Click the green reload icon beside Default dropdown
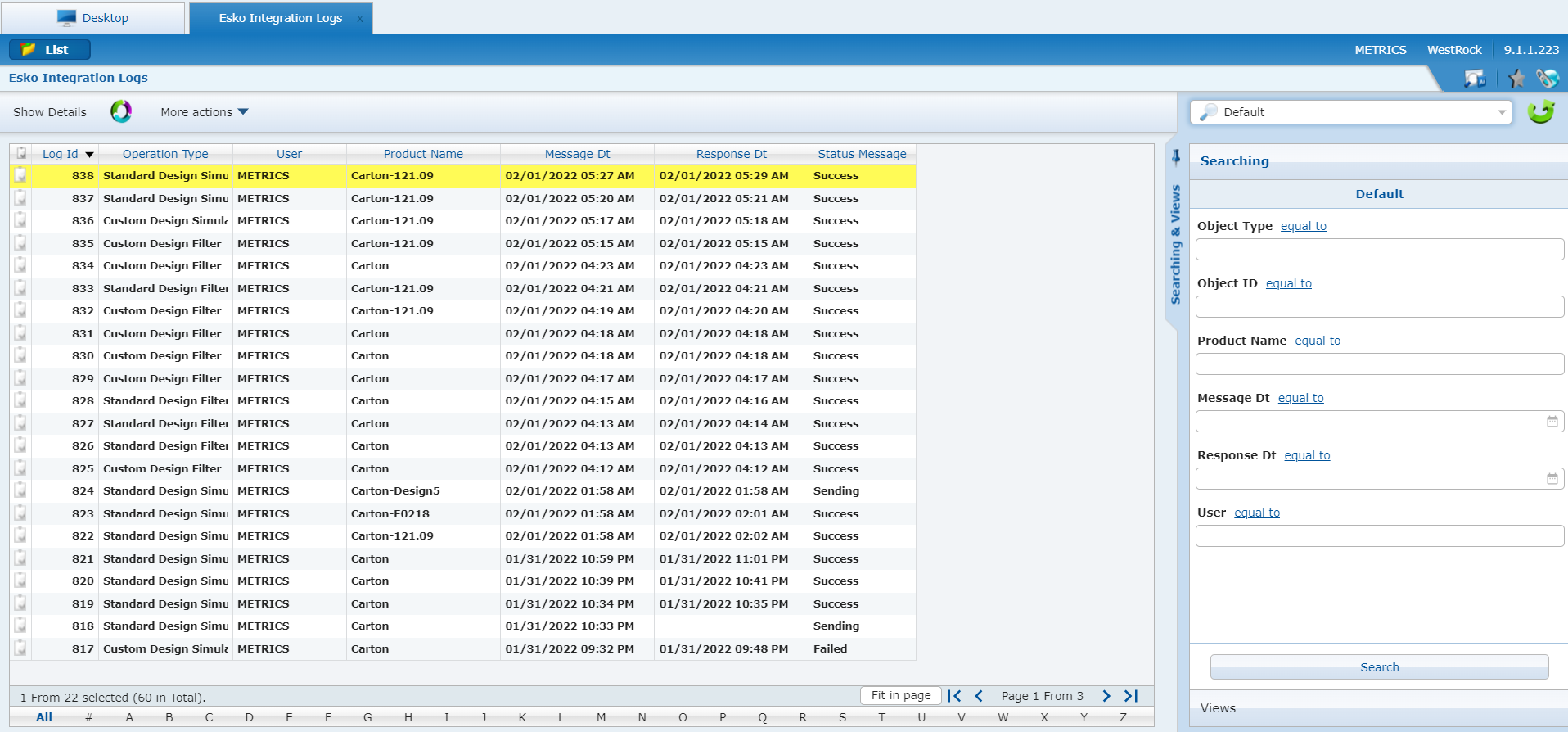 1541,111
